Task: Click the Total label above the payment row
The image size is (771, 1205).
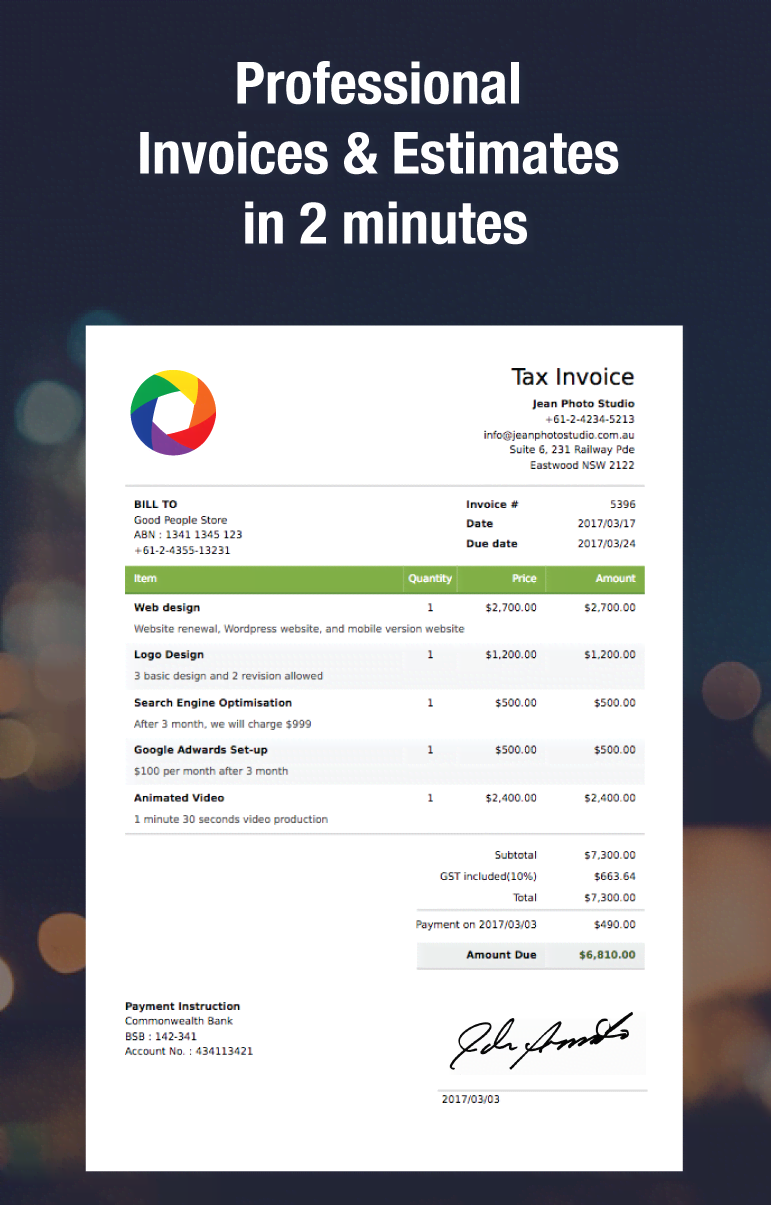Action: (x=525, y=898)
